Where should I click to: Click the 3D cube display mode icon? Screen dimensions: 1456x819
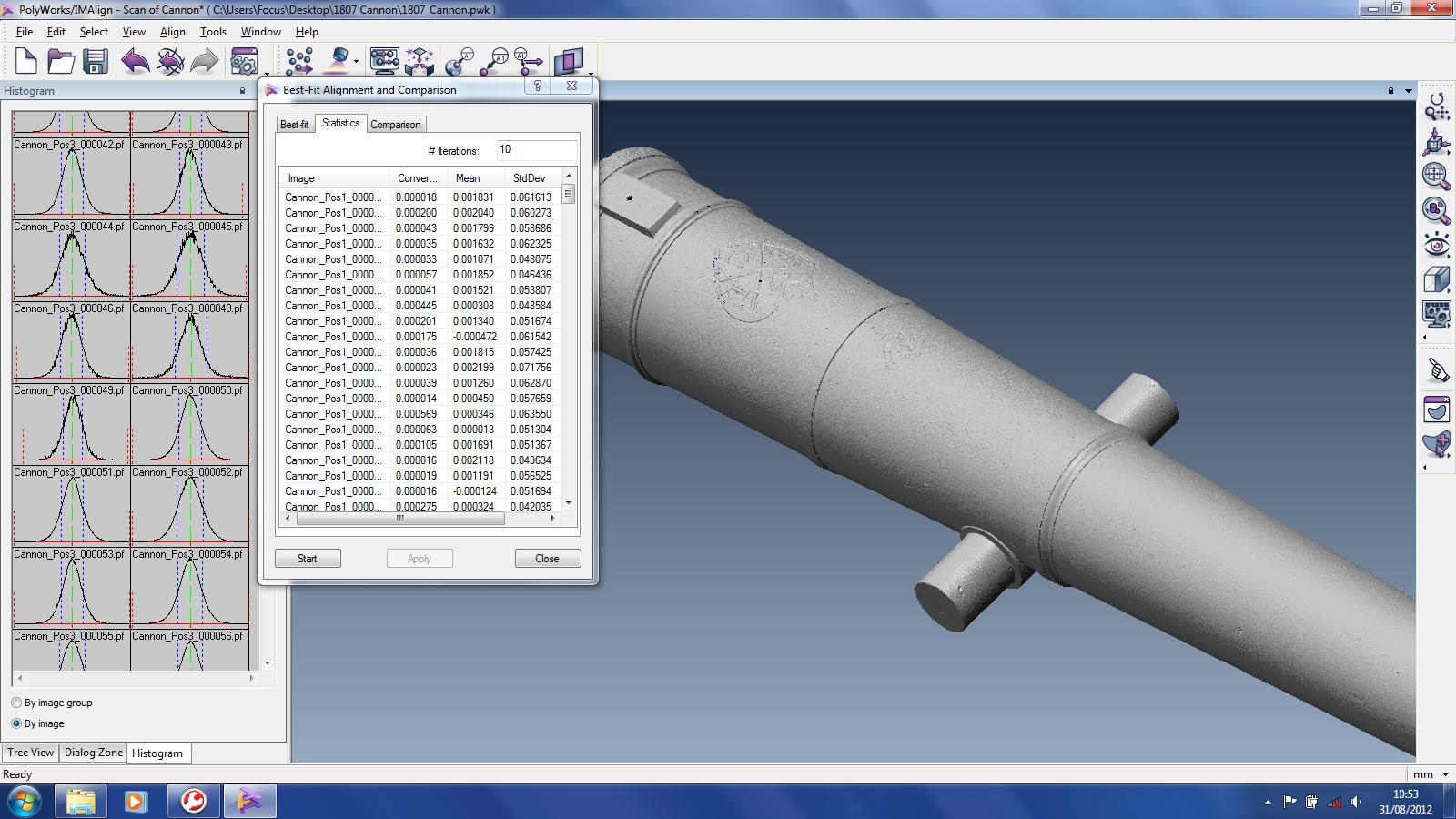[x=1436, y=279]
